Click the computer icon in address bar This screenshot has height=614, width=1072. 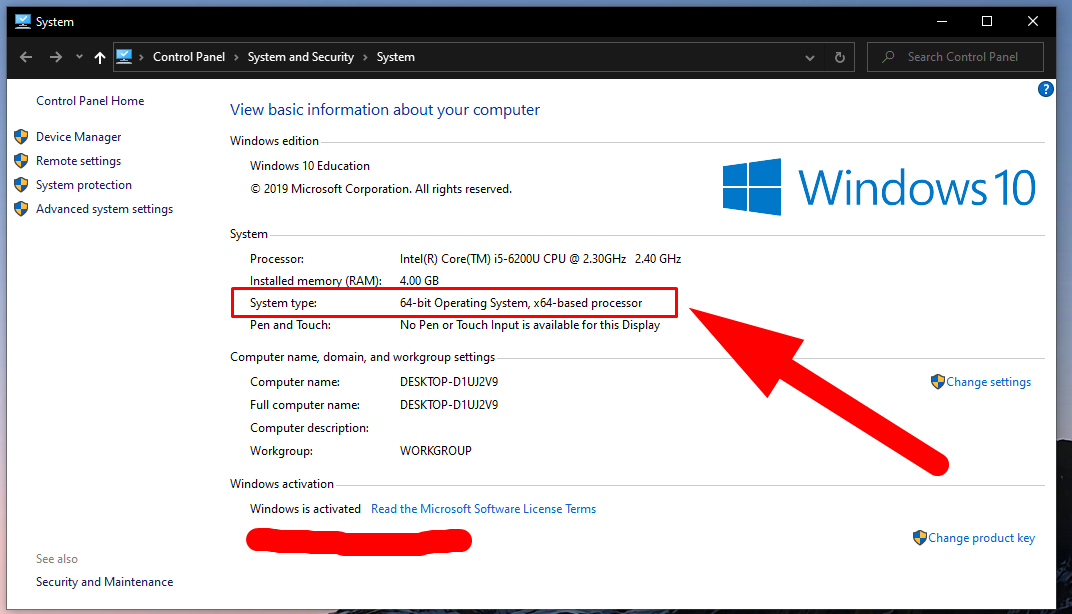pyautogui.click(x=124, y=57)
